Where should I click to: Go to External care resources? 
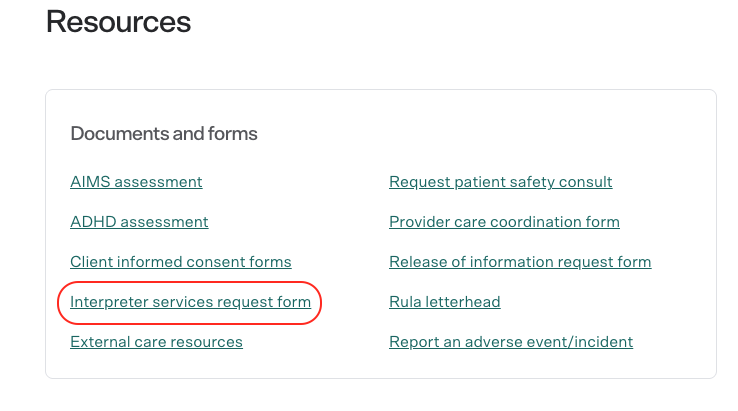pyautogui.click(x=156, y=342)
